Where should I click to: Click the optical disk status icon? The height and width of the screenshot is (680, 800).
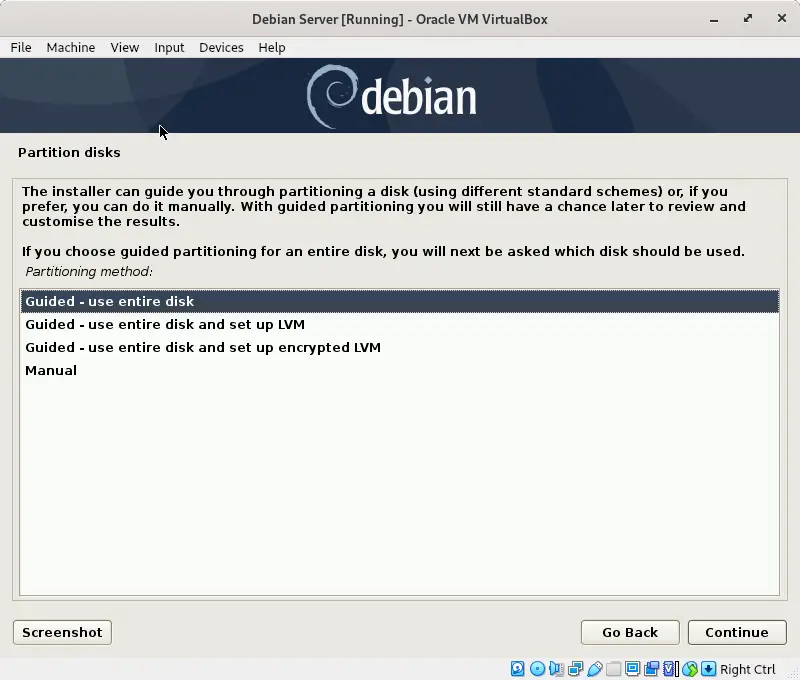pos(537,669)
